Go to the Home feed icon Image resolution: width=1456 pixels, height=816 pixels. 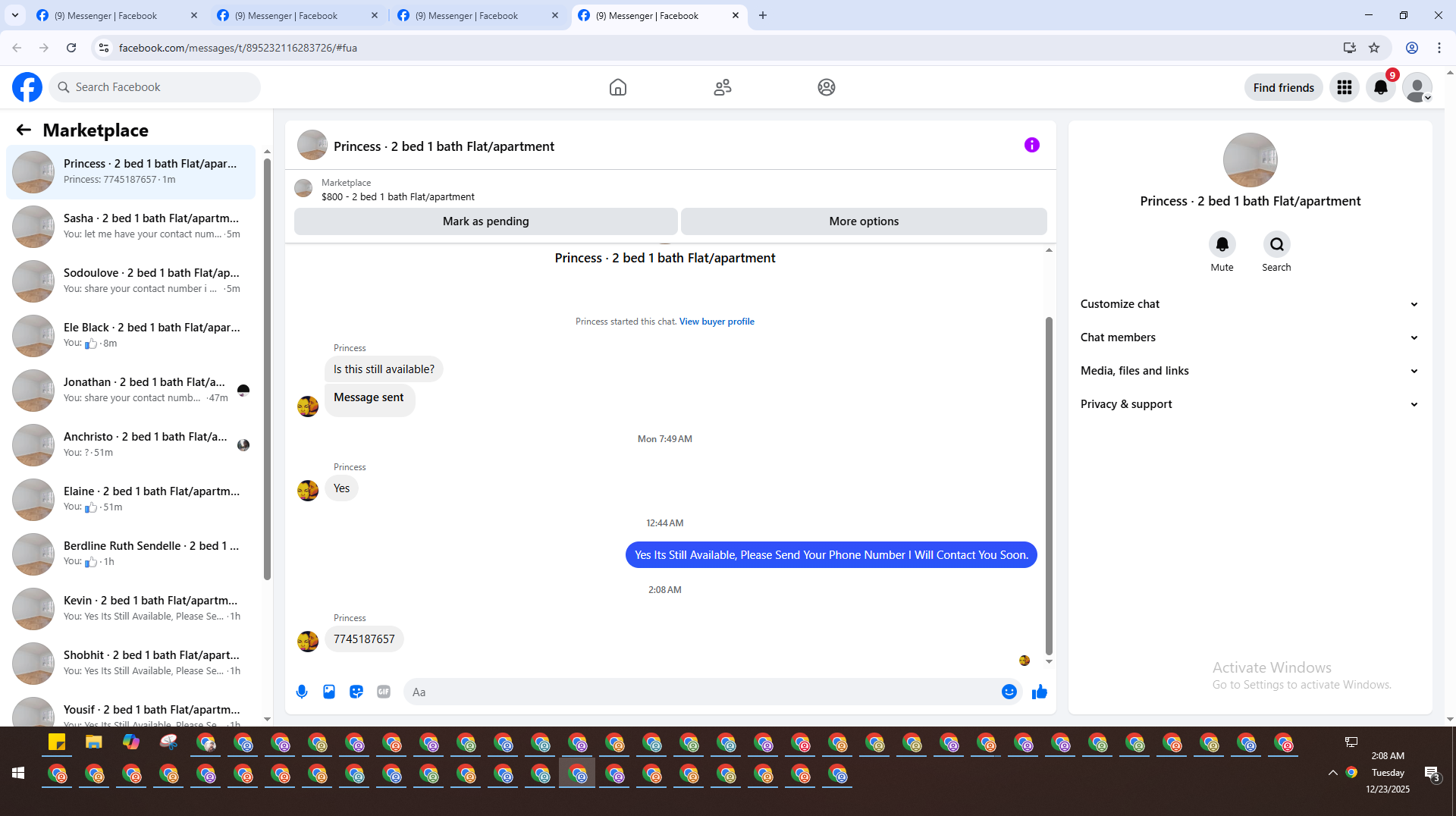coord(618,87)
